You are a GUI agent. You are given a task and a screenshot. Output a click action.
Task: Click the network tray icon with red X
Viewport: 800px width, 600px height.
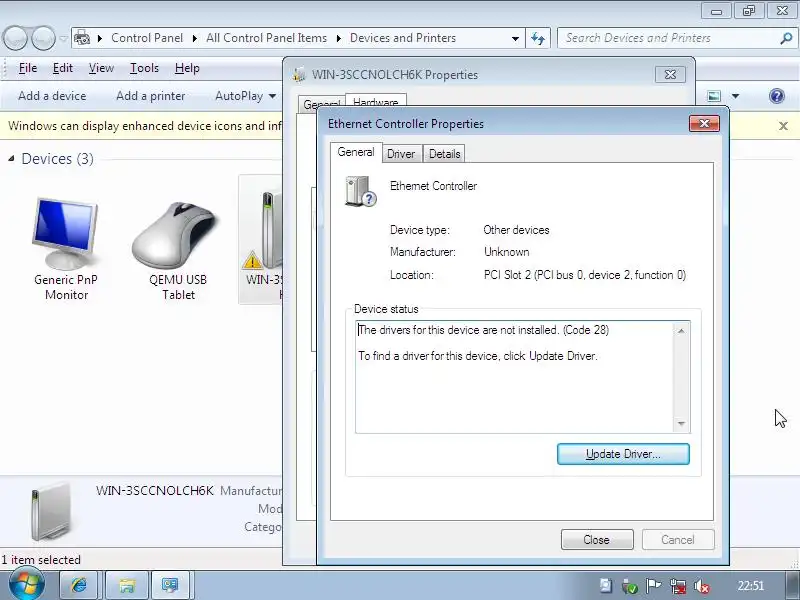coord(678,586)
